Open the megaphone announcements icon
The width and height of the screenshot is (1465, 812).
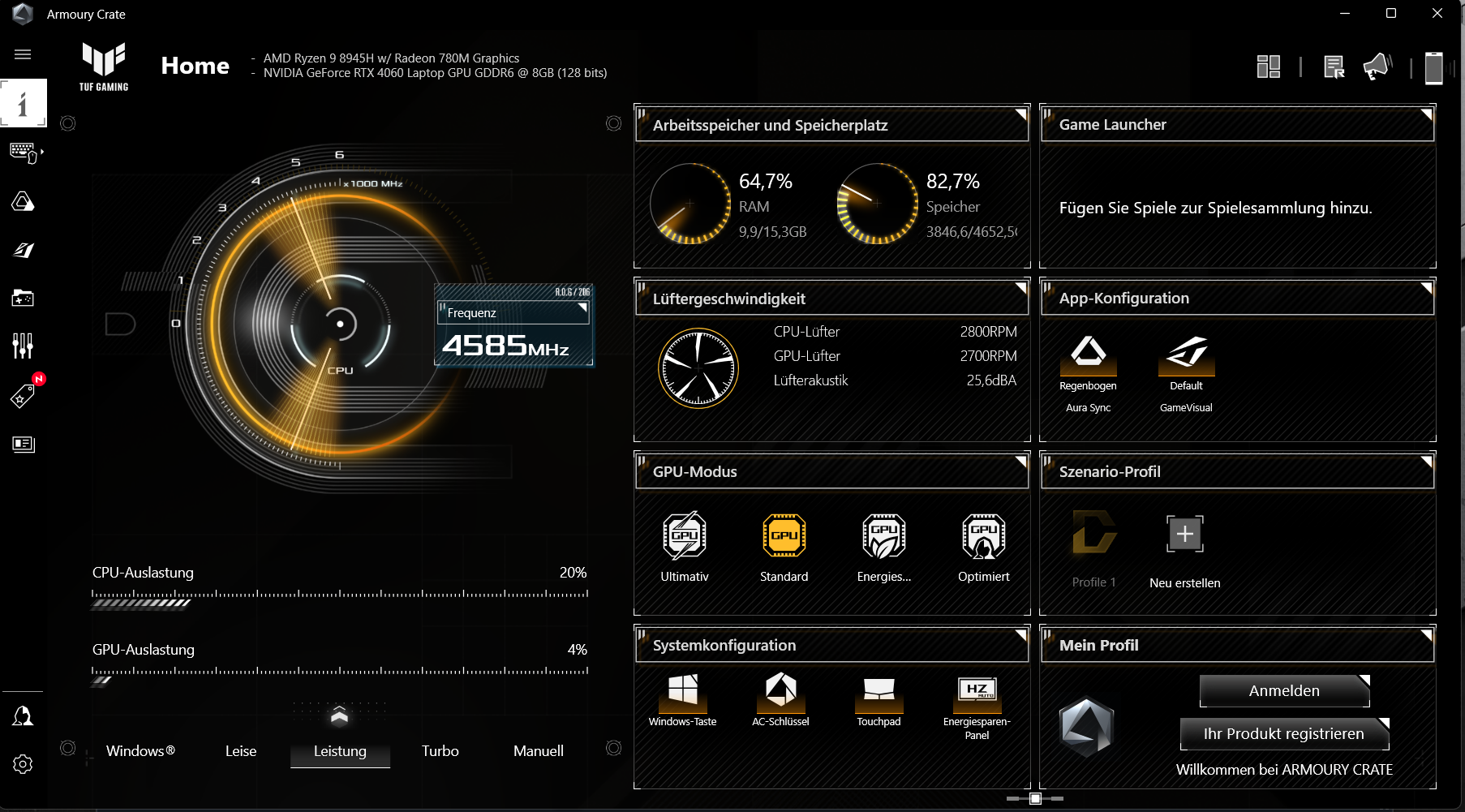tap(1377, 67)
